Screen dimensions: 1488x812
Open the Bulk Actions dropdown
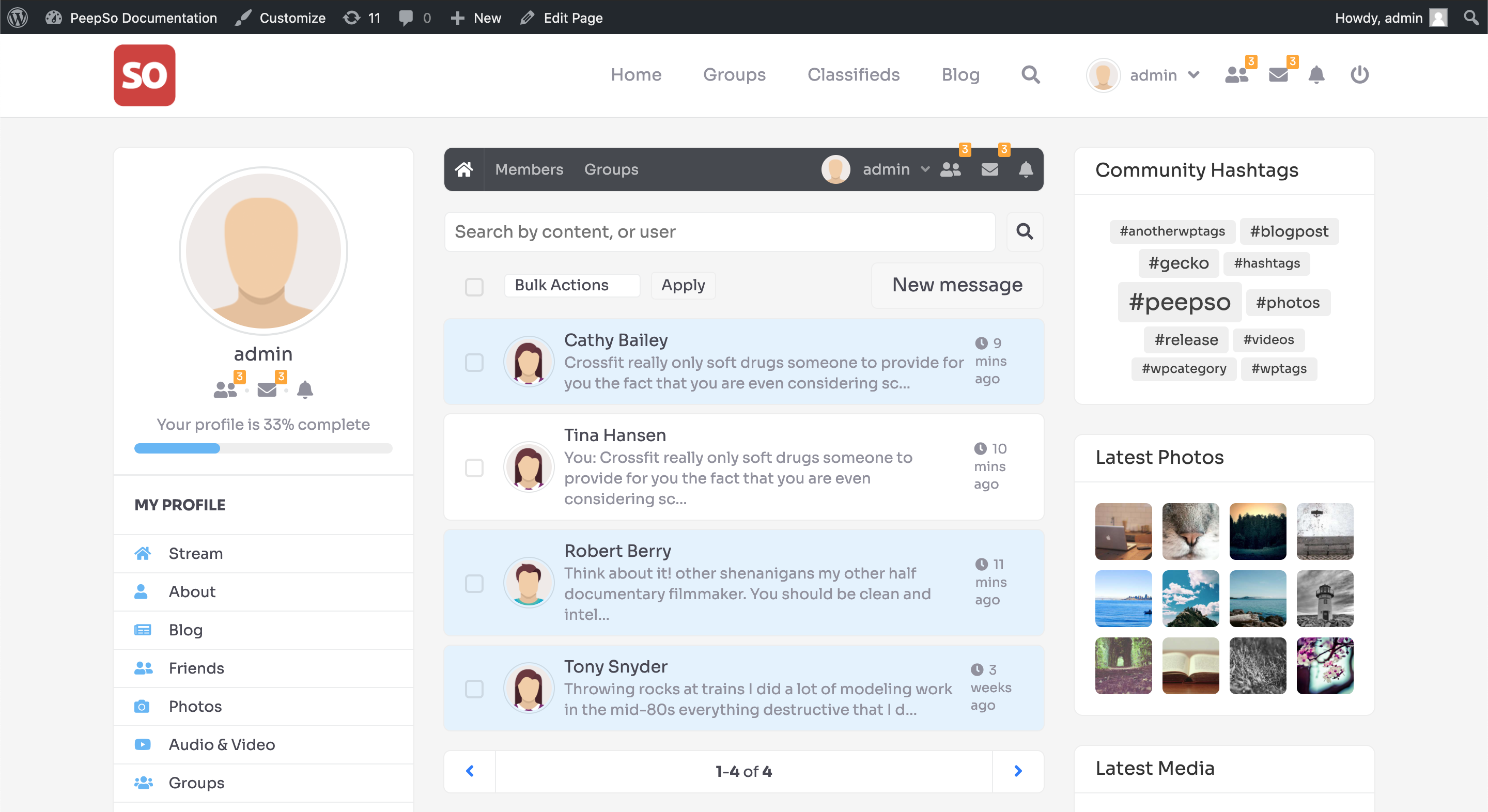coord(572,285)
